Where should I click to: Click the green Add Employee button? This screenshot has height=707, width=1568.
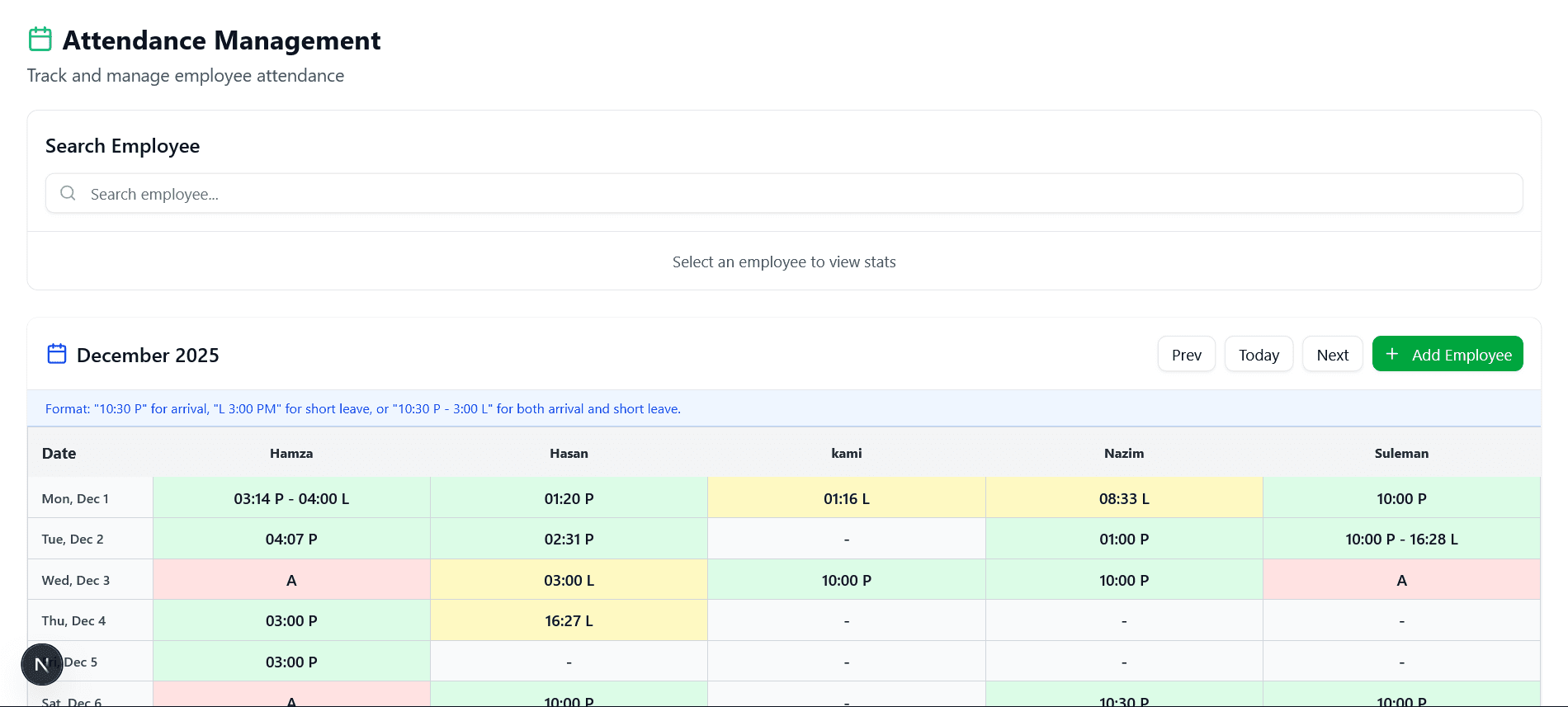click(1448, 354)
